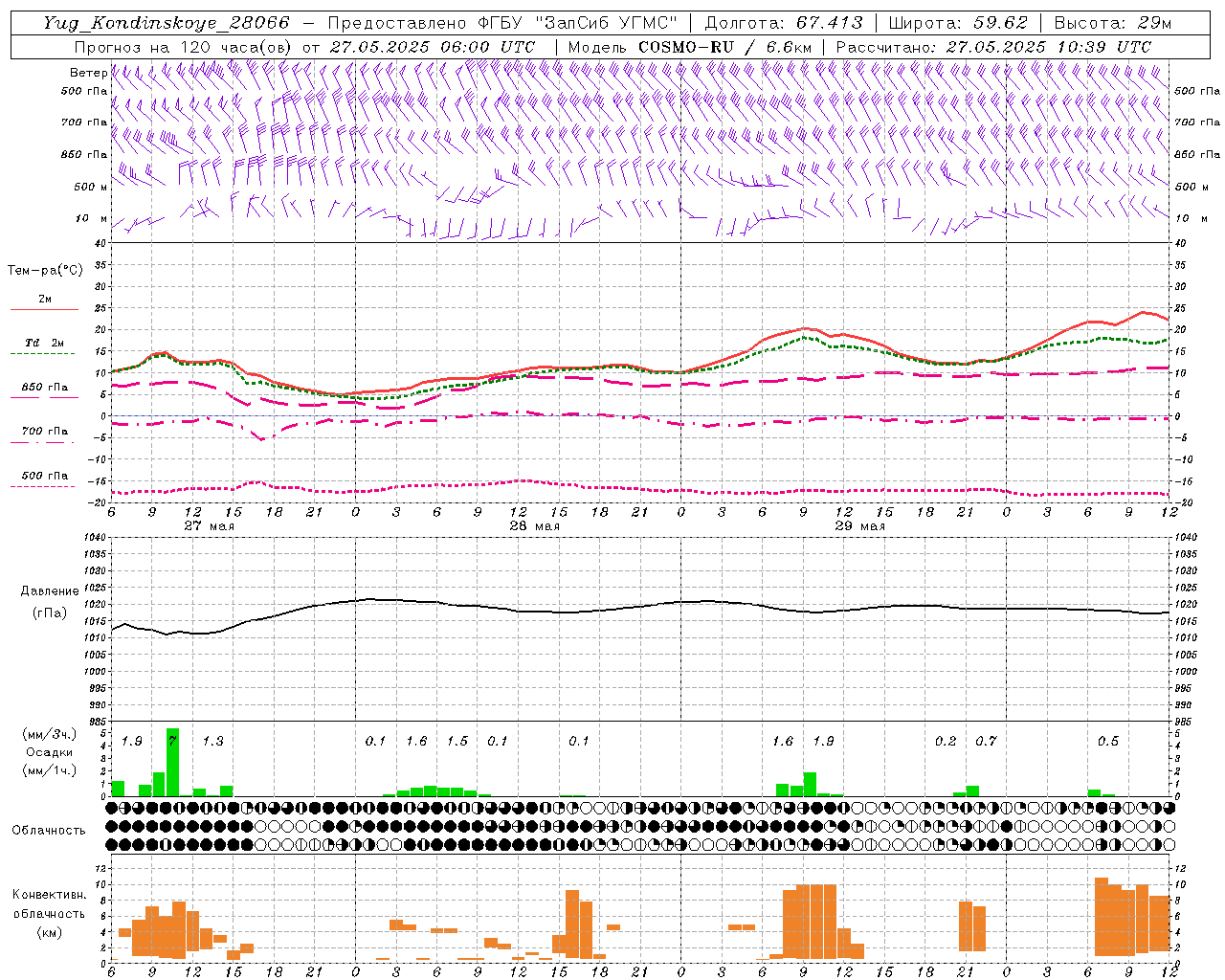Click the Прогноз на 120 часа(ов) text
The width and height of the screenshot is (1225, 980).
click(x=184, y=47)
